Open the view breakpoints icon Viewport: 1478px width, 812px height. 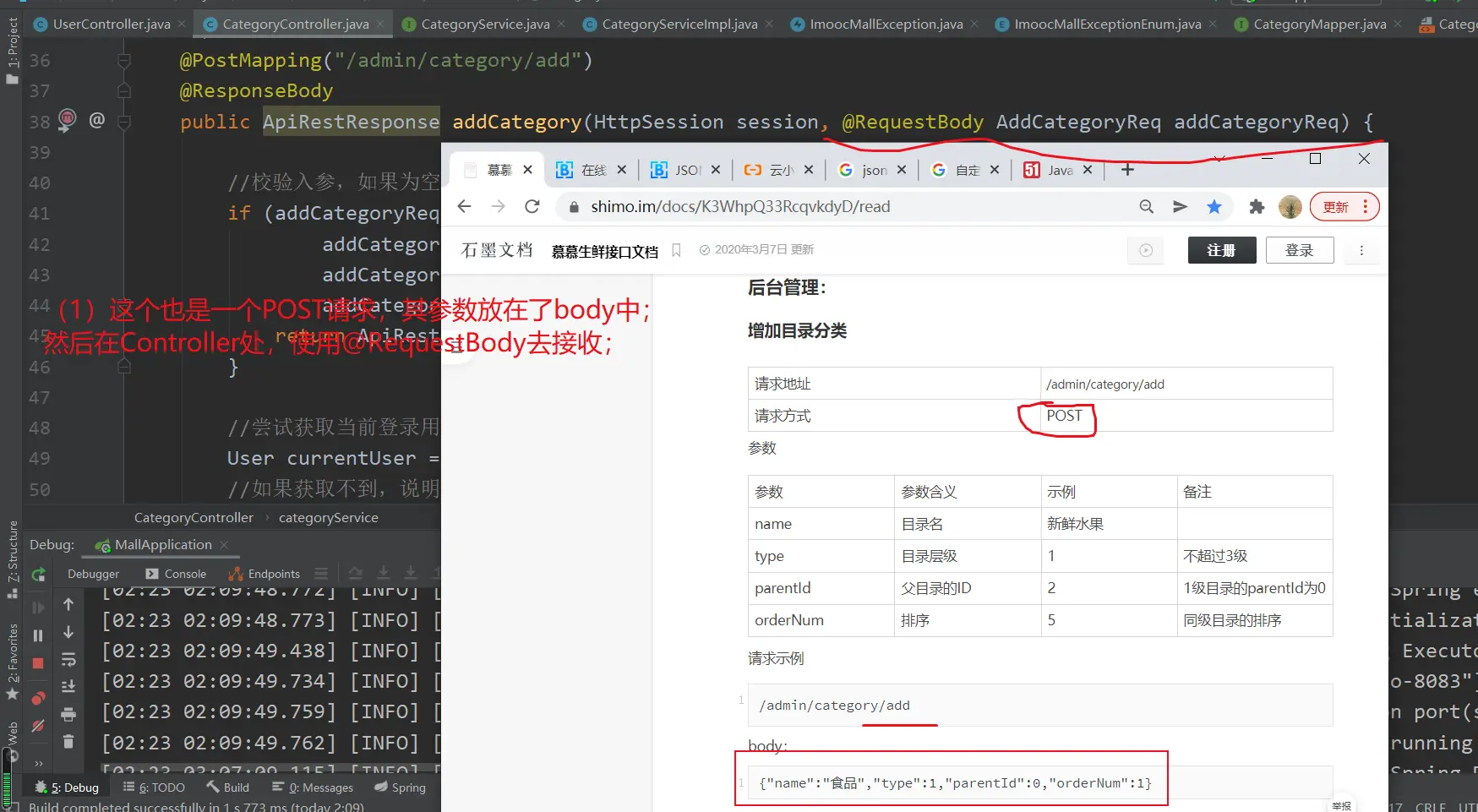38,698
